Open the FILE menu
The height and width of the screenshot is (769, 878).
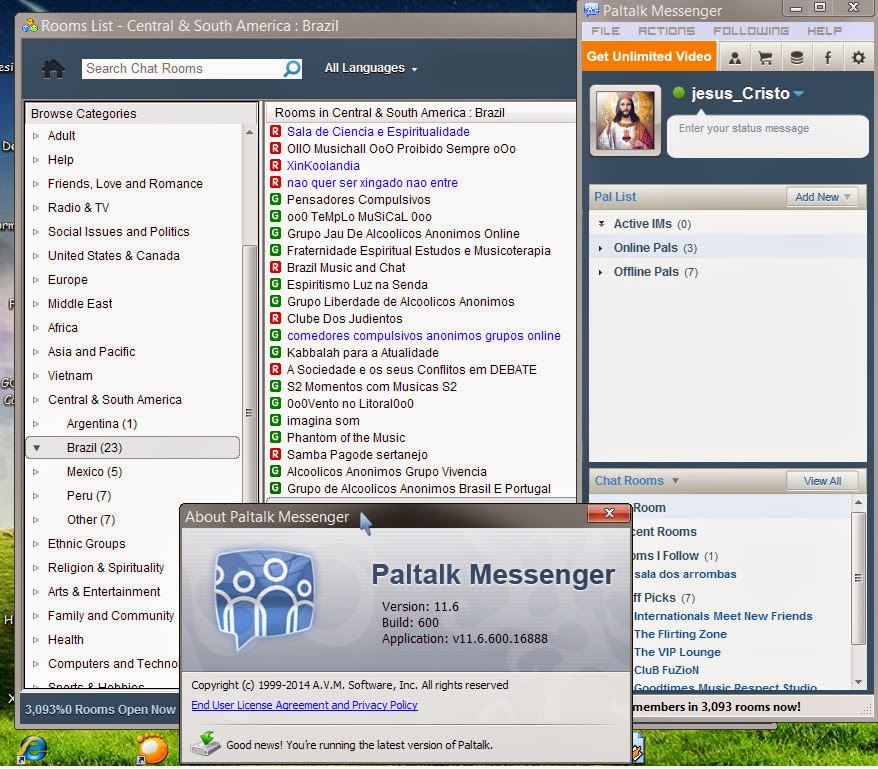[x=605, y=31]
